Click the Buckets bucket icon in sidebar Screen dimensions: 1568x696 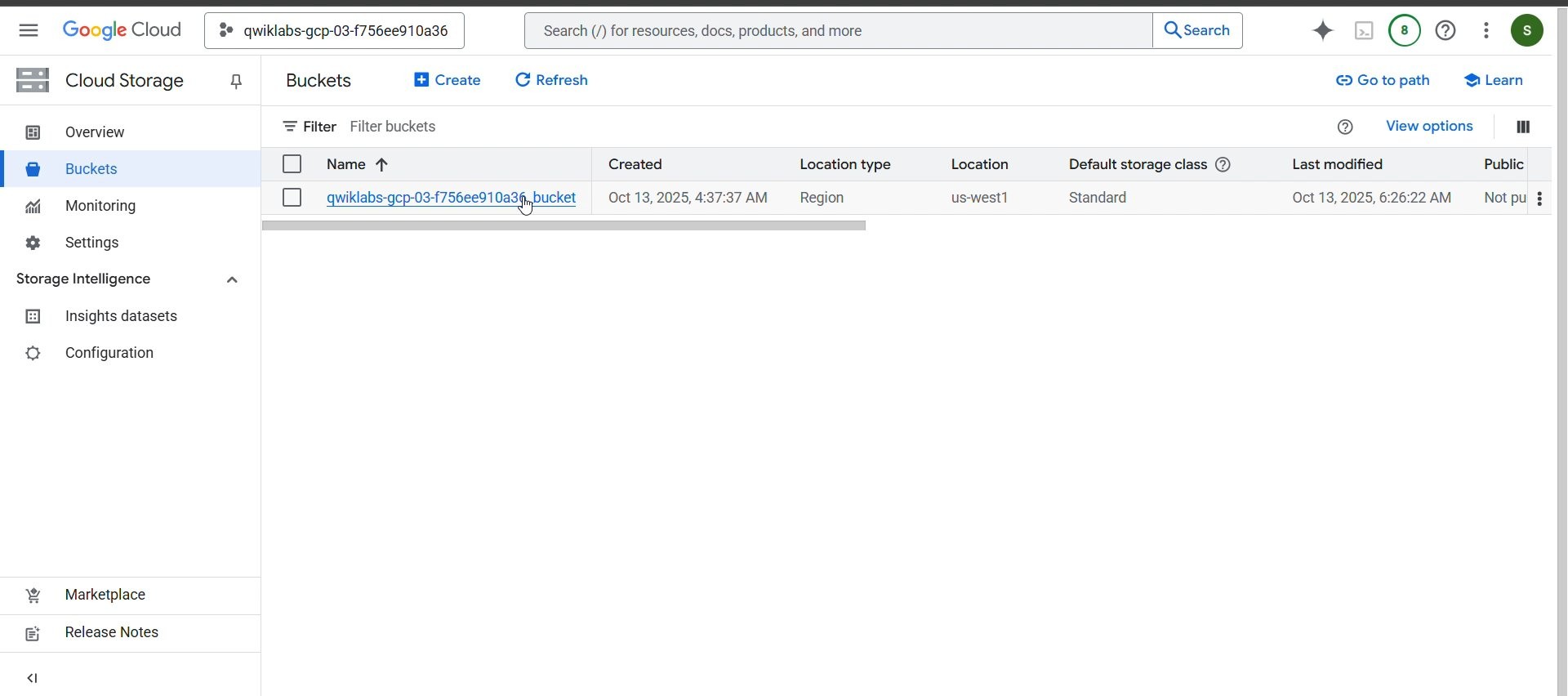click(33, 169)
